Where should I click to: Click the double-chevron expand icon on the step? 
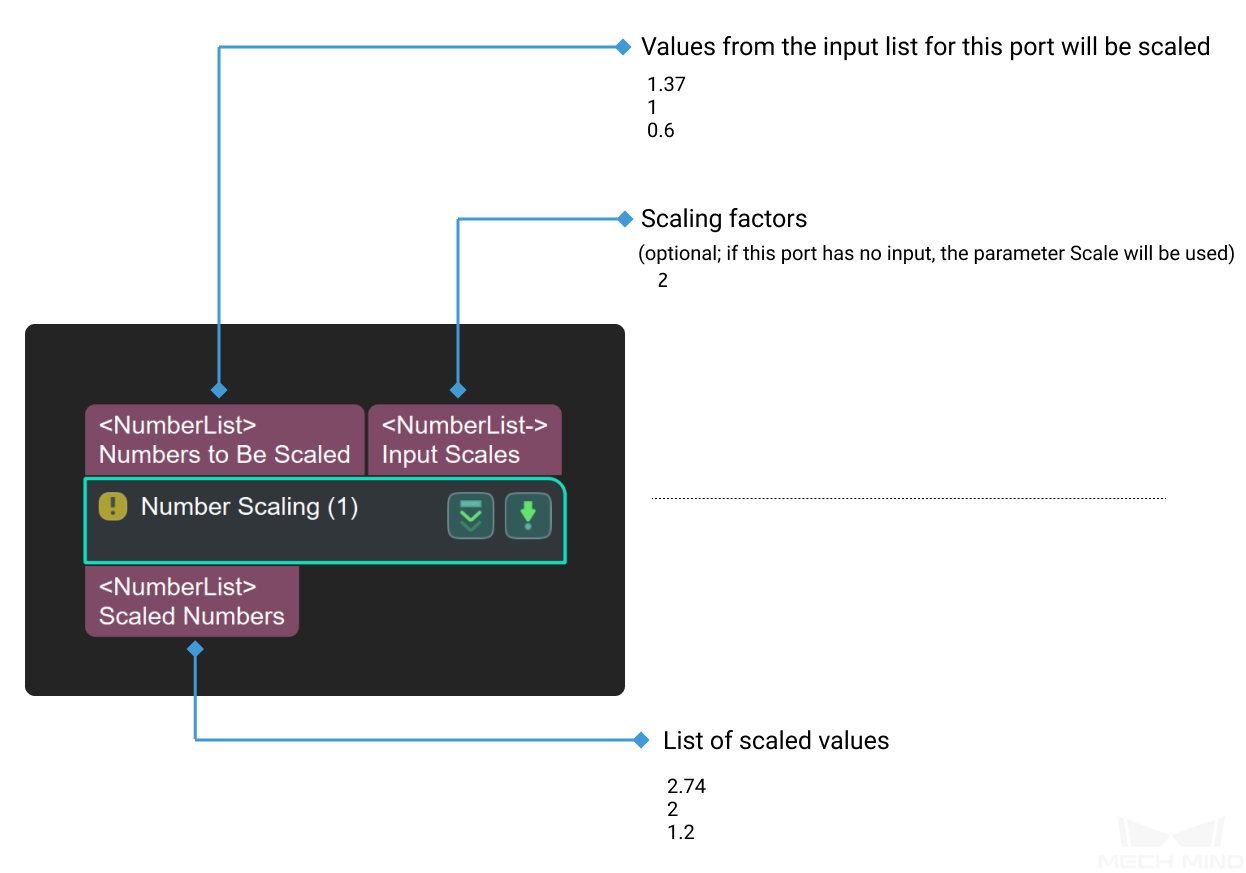pos(470,516)
